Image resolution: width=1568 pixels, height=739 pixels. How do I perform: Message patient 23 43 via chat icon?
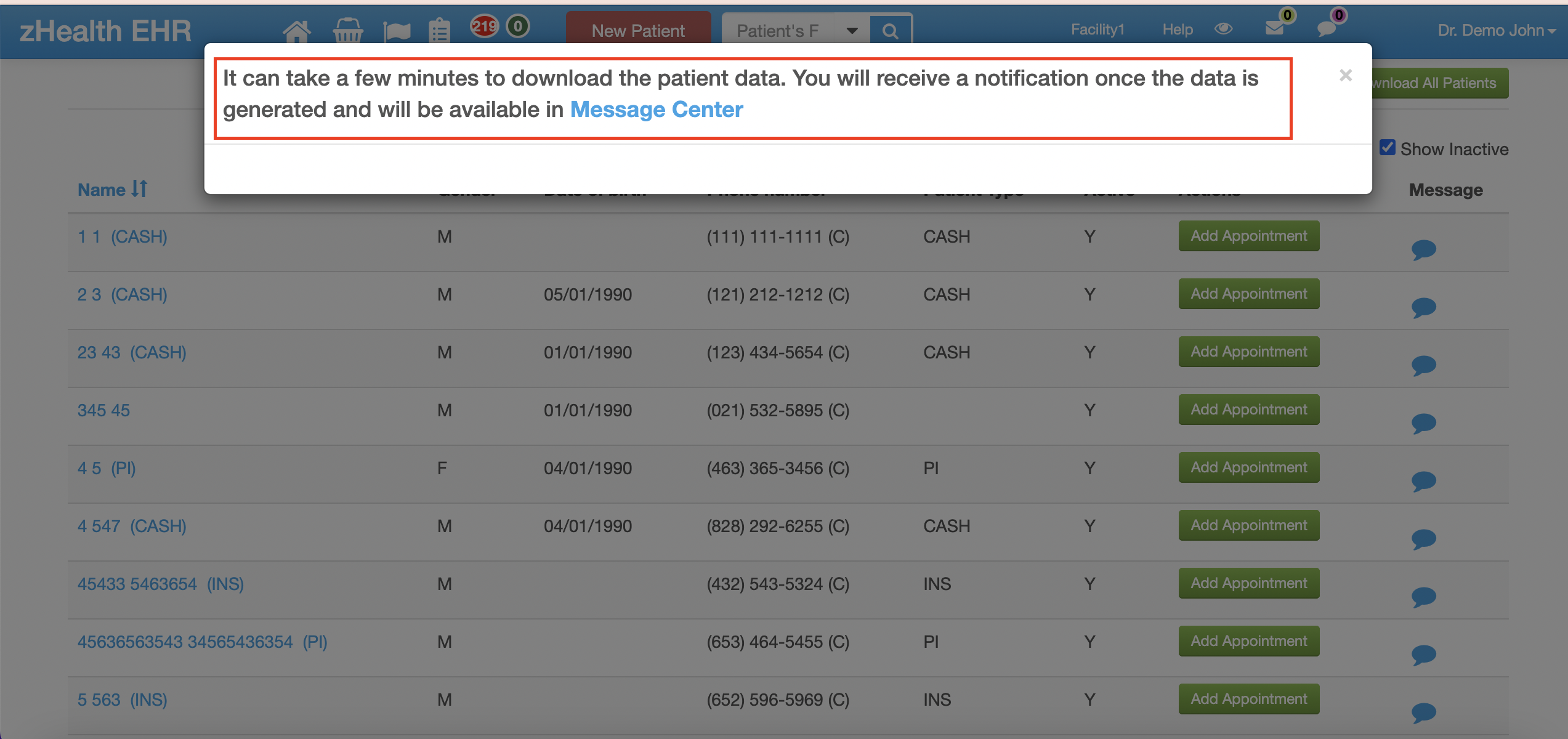1423,365
